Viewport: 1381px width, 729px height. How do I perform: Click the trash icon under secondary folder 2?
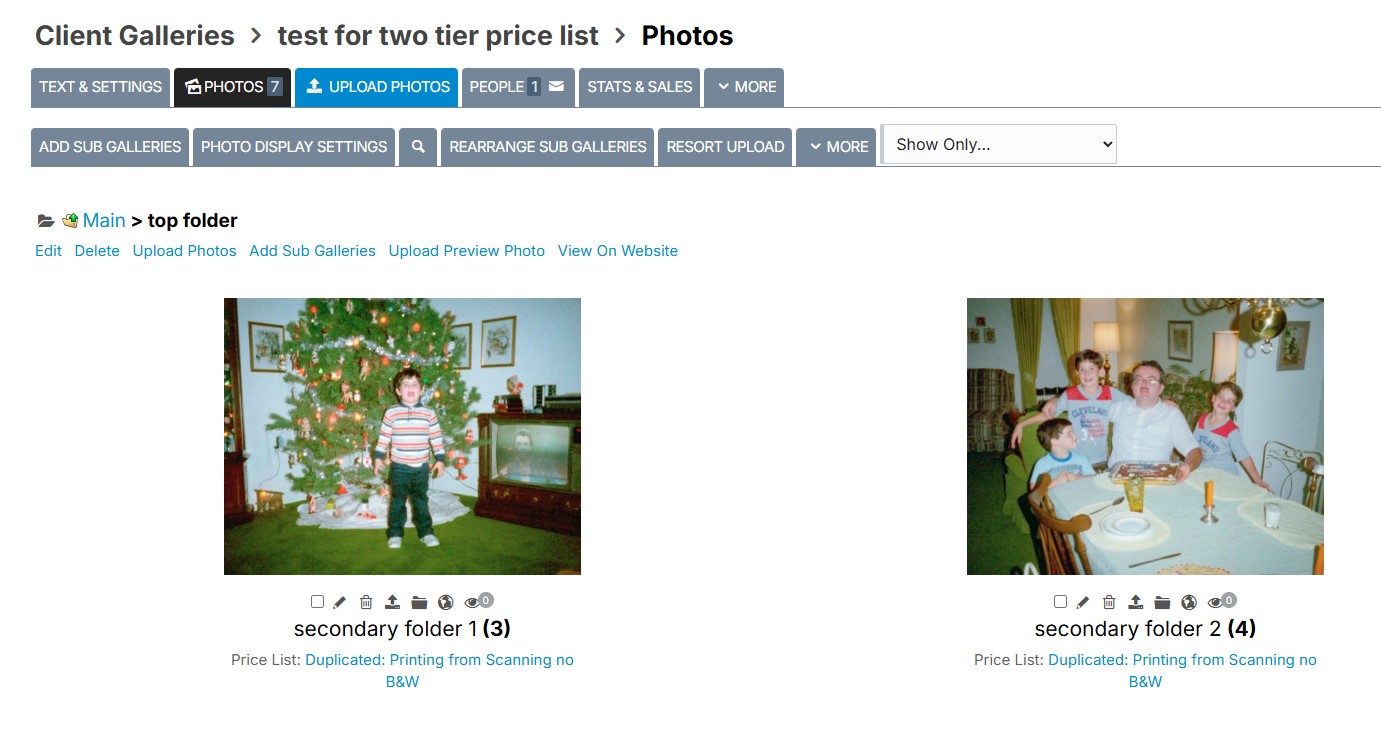[1109, 602]
